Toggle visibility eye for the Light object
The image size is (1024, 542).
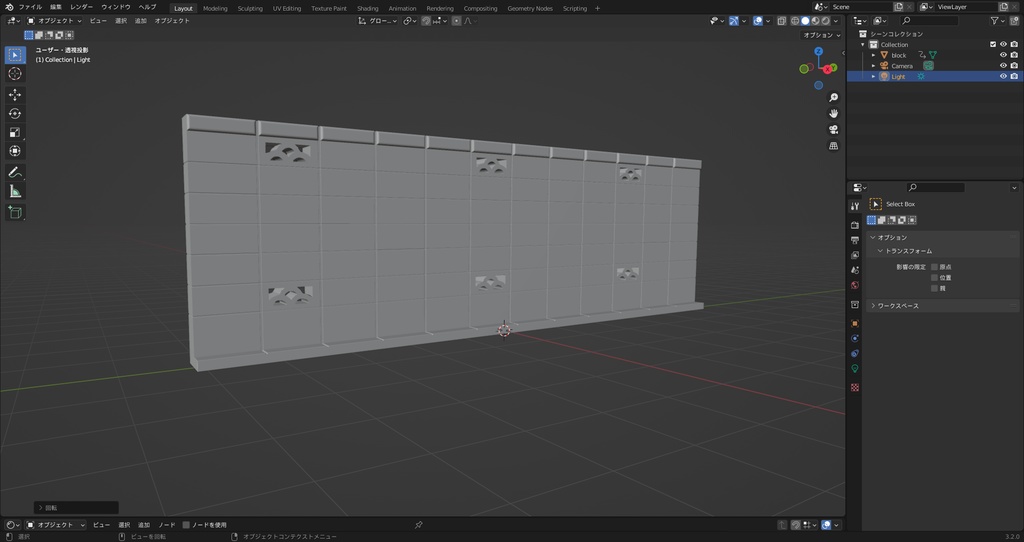(x=1003, y=76)
